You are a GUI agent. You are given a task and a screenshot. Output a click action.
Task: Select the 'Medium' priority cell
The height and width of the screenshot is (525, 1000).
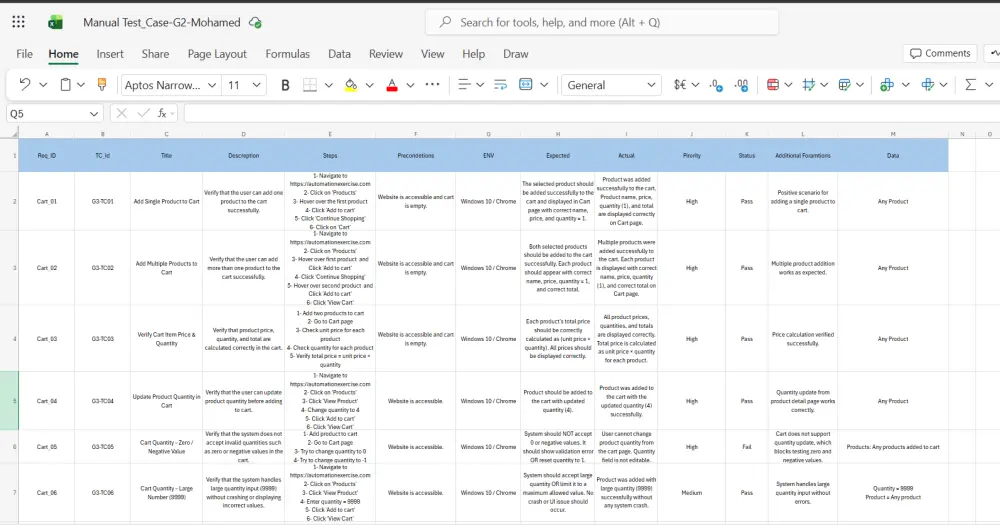[692, 493]
